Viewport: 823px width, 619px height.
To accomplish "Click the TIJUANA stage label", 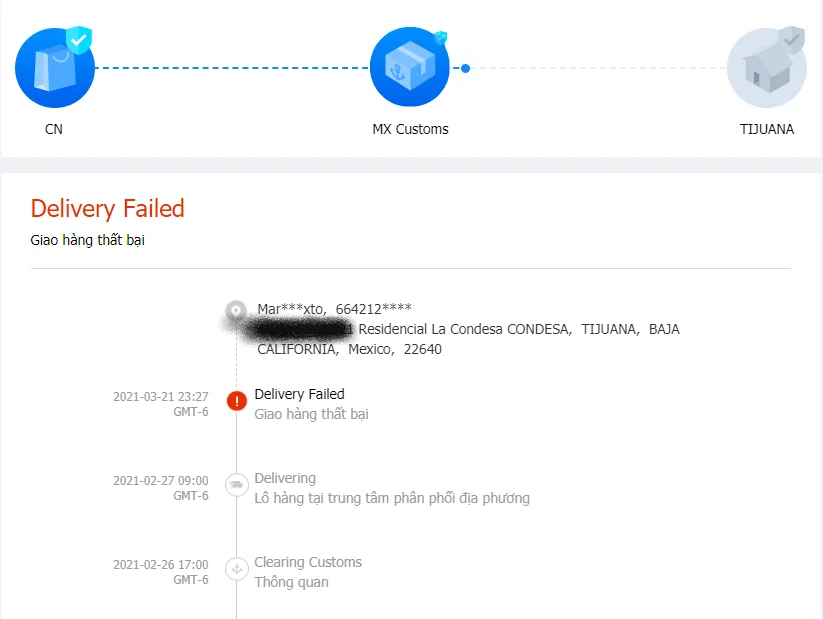I will 767,129.
